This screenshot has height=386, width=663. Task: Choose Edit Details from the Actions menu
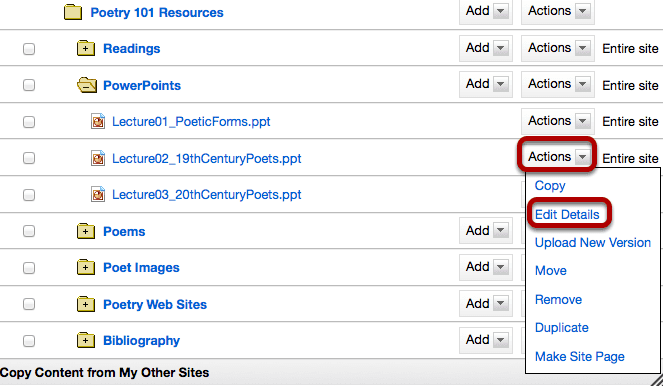(x=567, y=214)
